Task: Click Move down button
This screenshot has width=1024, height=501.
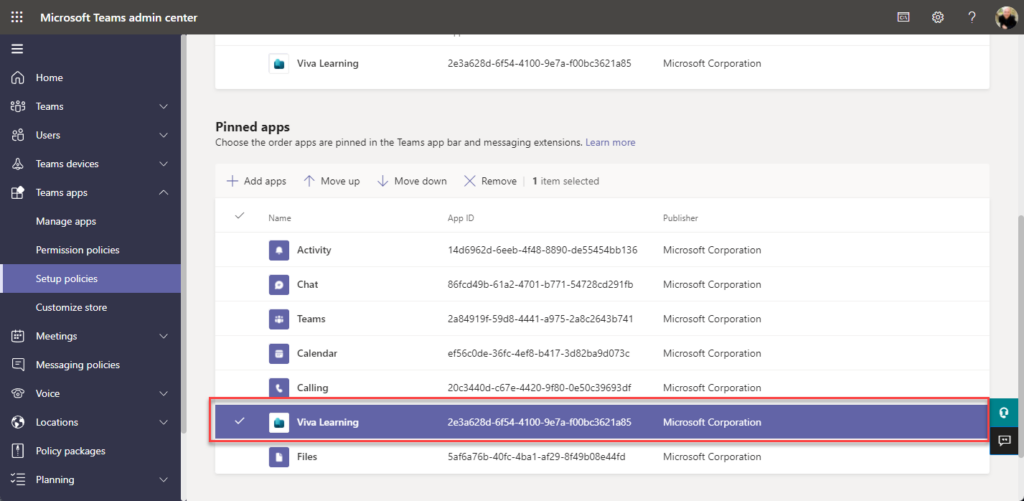Action: coord(412,181)
